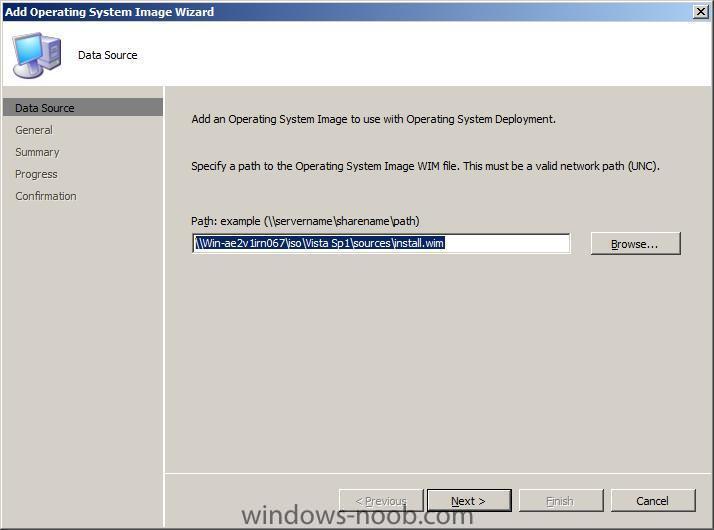Select the General step in sidebar

click(34, 130)
